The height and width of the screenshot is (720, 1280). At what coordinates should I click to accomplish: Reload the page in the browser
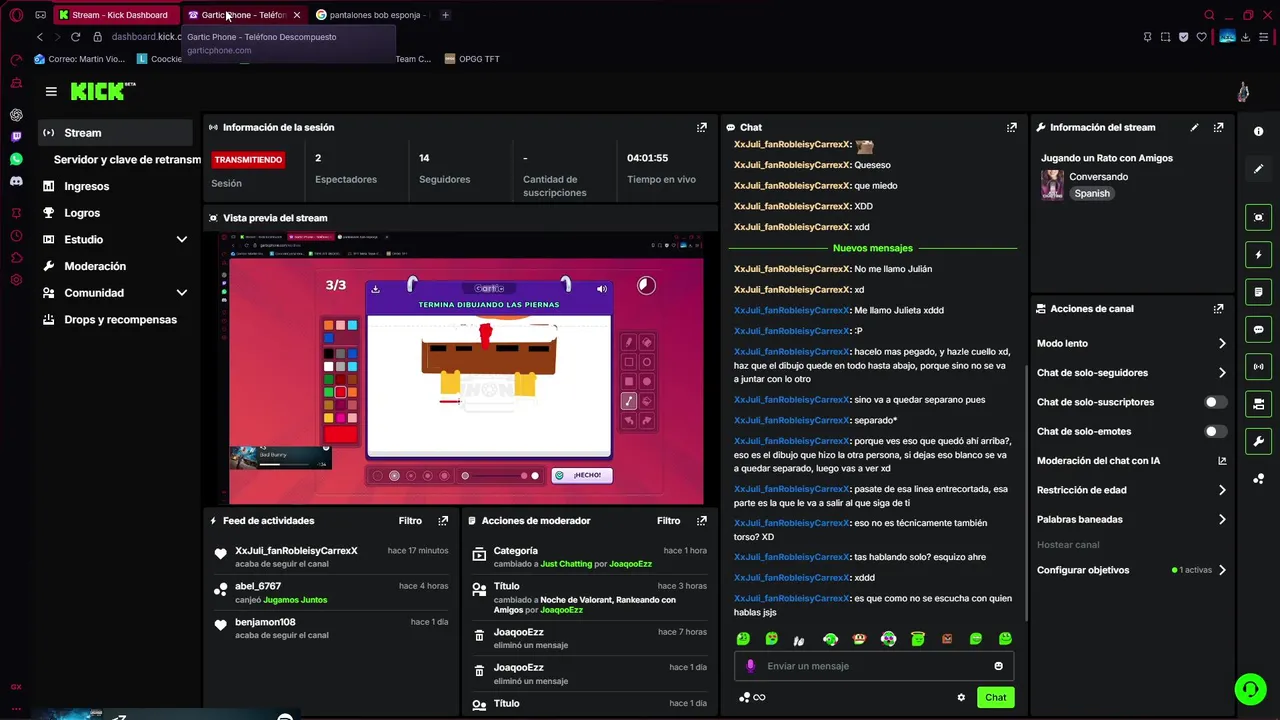click(x=75, y=37)
